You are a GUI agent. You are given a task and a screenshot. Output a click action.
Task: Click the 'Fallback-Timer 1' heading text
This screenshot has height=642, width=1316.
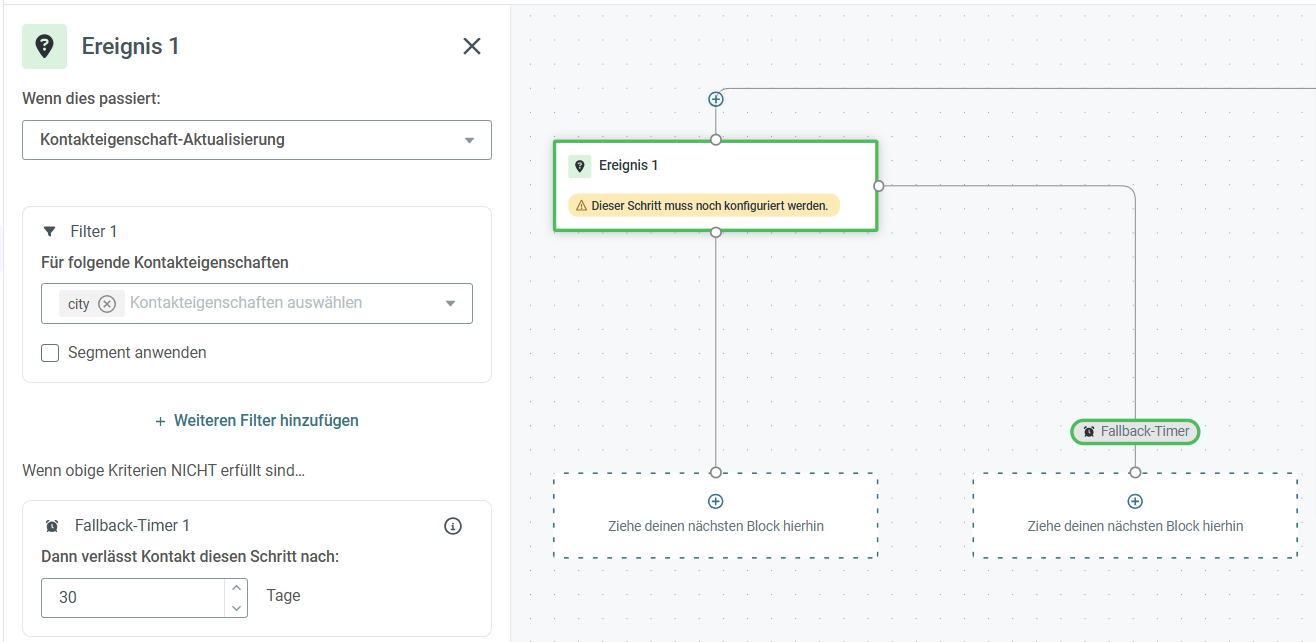(x=132, y=526)
